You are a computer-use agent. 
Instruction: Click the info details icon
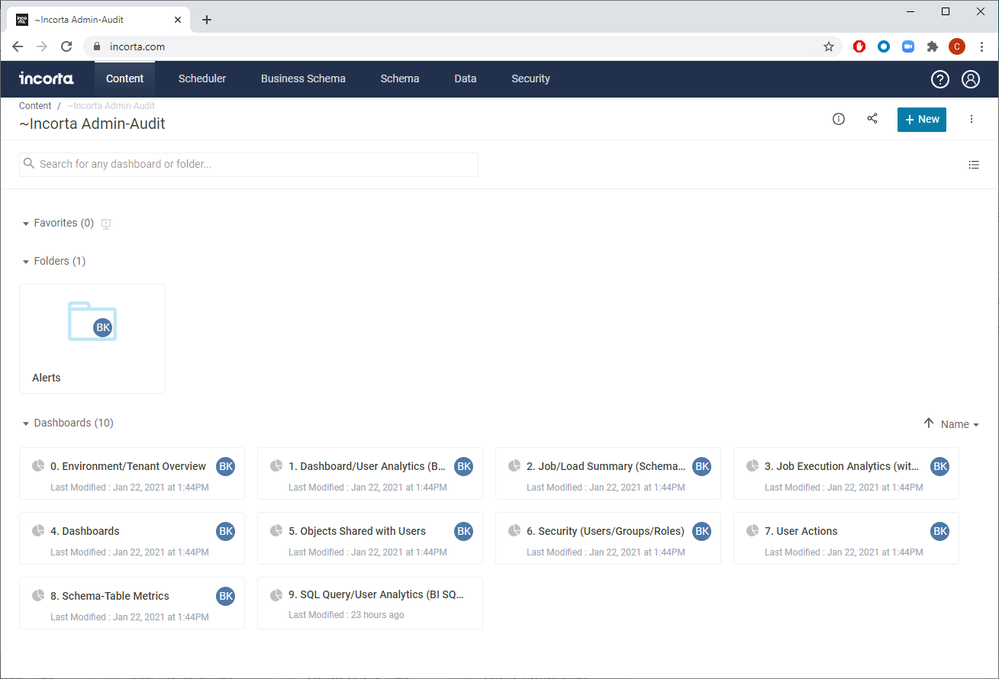(x=839, y=119)
